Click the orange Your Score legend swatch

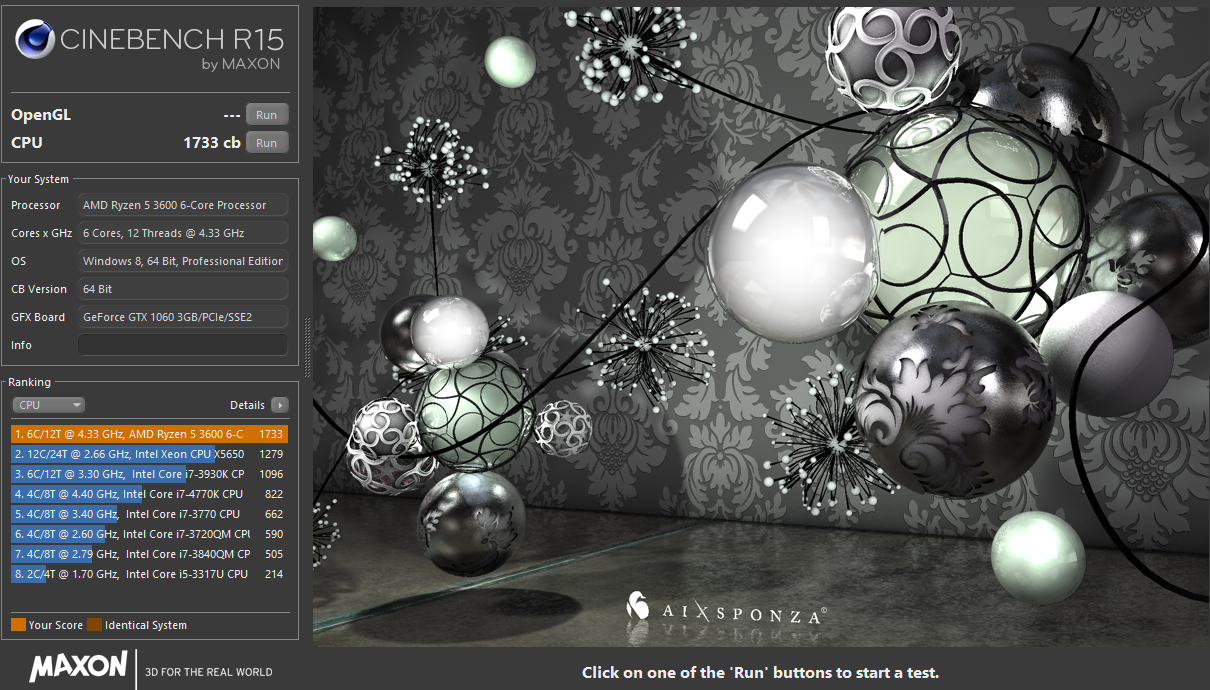pyautogui.click(x=18, y=625)
